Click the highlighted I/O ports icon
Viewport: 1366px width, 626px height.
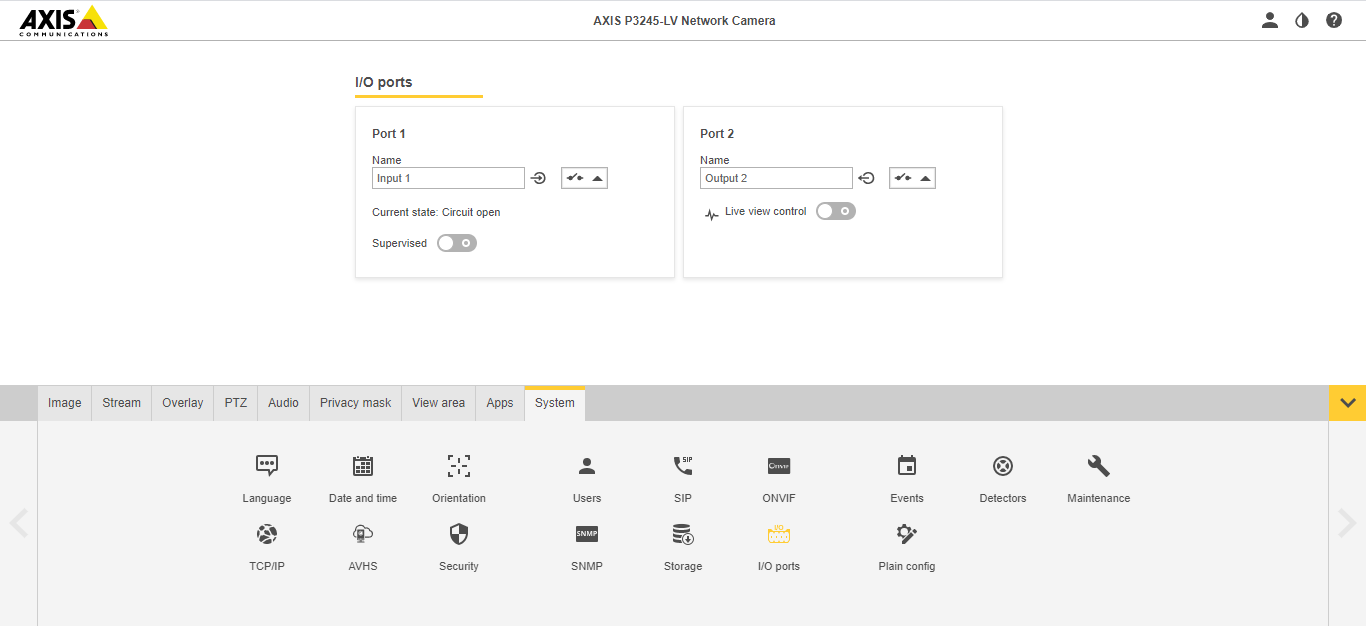point(779,534)
